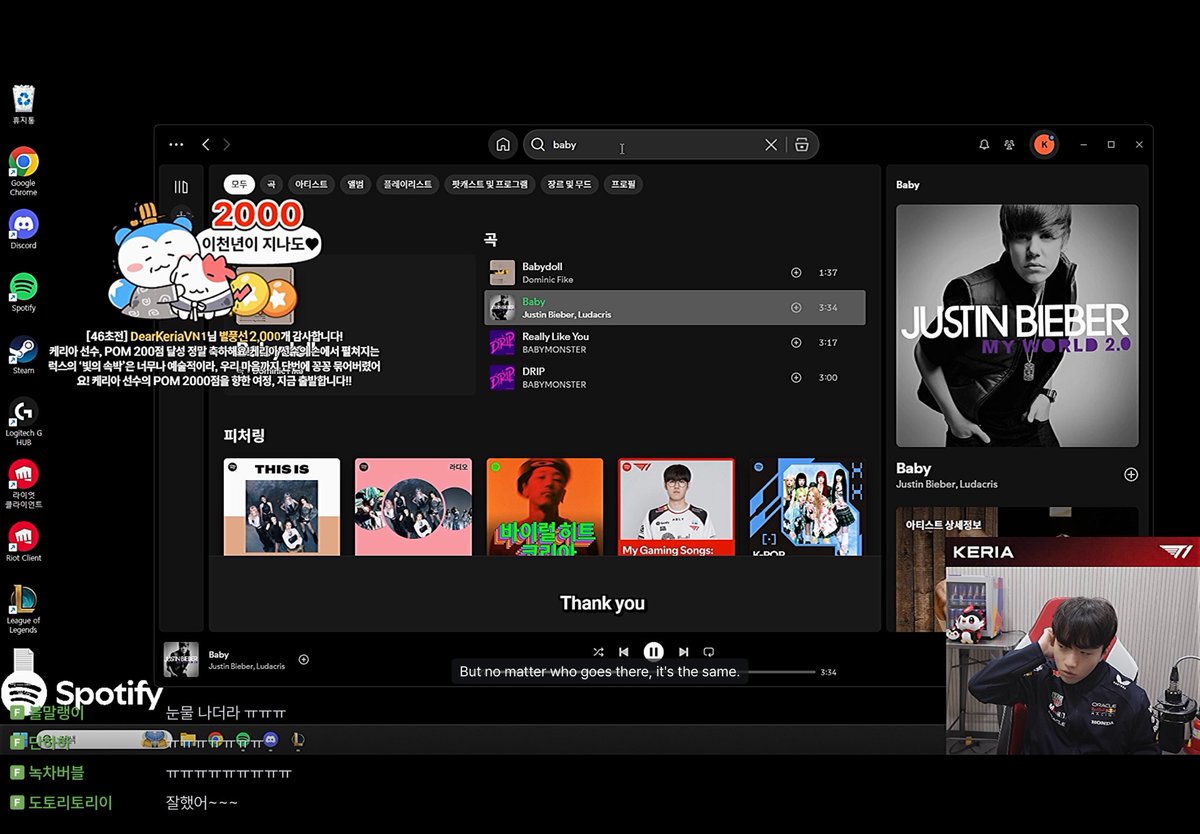The height and width of the screenshot is (834, 1200).
Task: Open the orange 바이럴 히트 playlist card
Action: tap(545, 507)
